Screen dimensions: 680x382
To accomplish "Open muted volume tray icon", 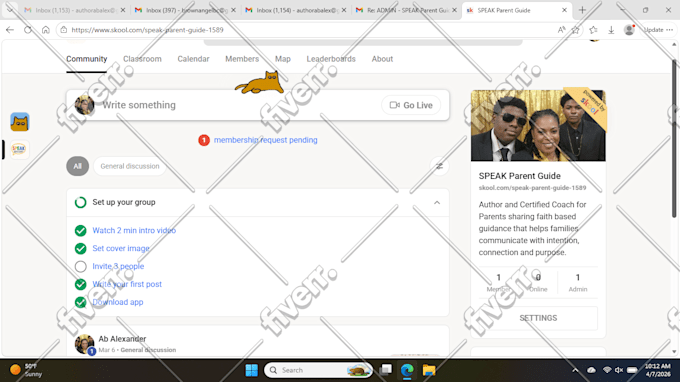I will (x=619, y=370).
